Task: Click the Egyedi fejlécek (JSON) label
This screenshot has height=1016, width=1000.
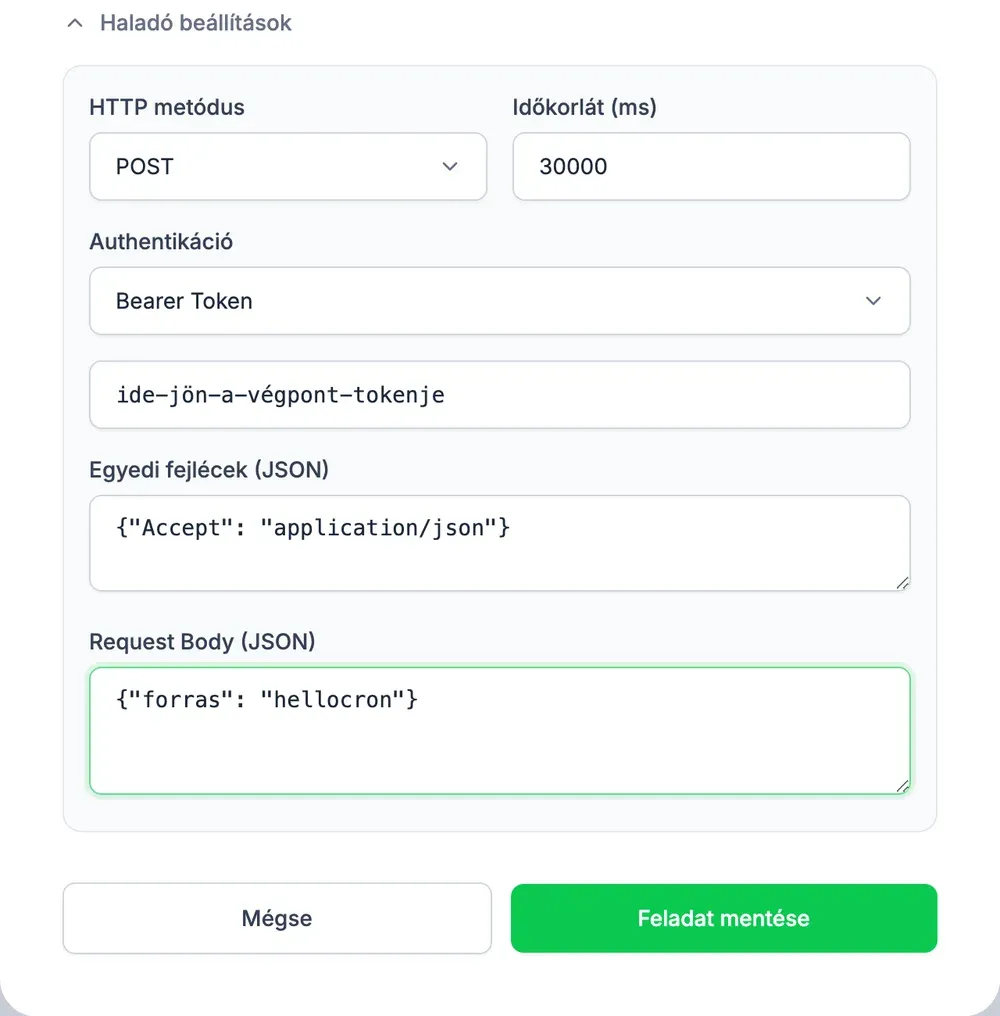Action: (209, 470)
